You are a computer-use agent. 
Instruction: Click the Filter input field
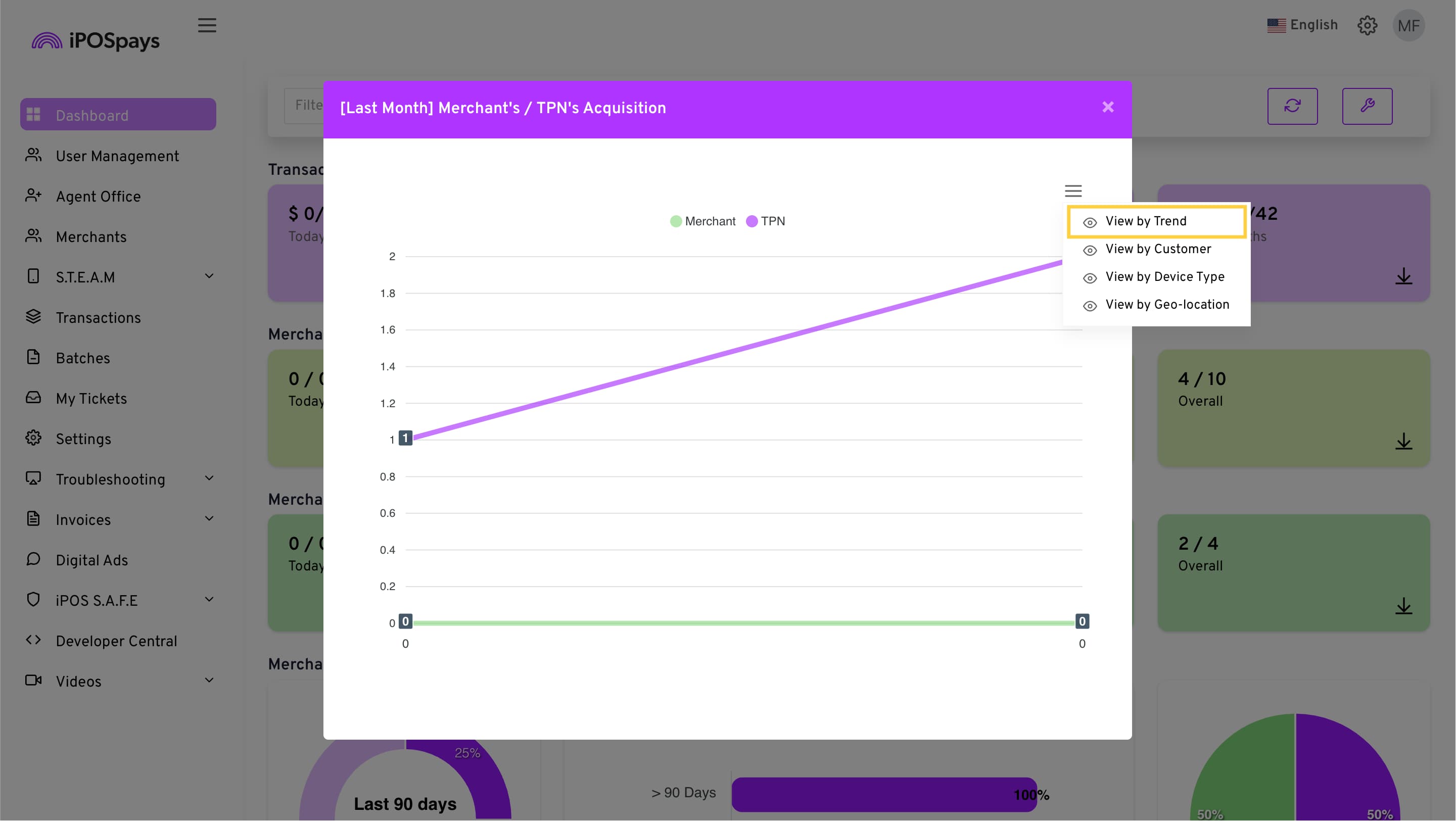click(x=304, y=106)
